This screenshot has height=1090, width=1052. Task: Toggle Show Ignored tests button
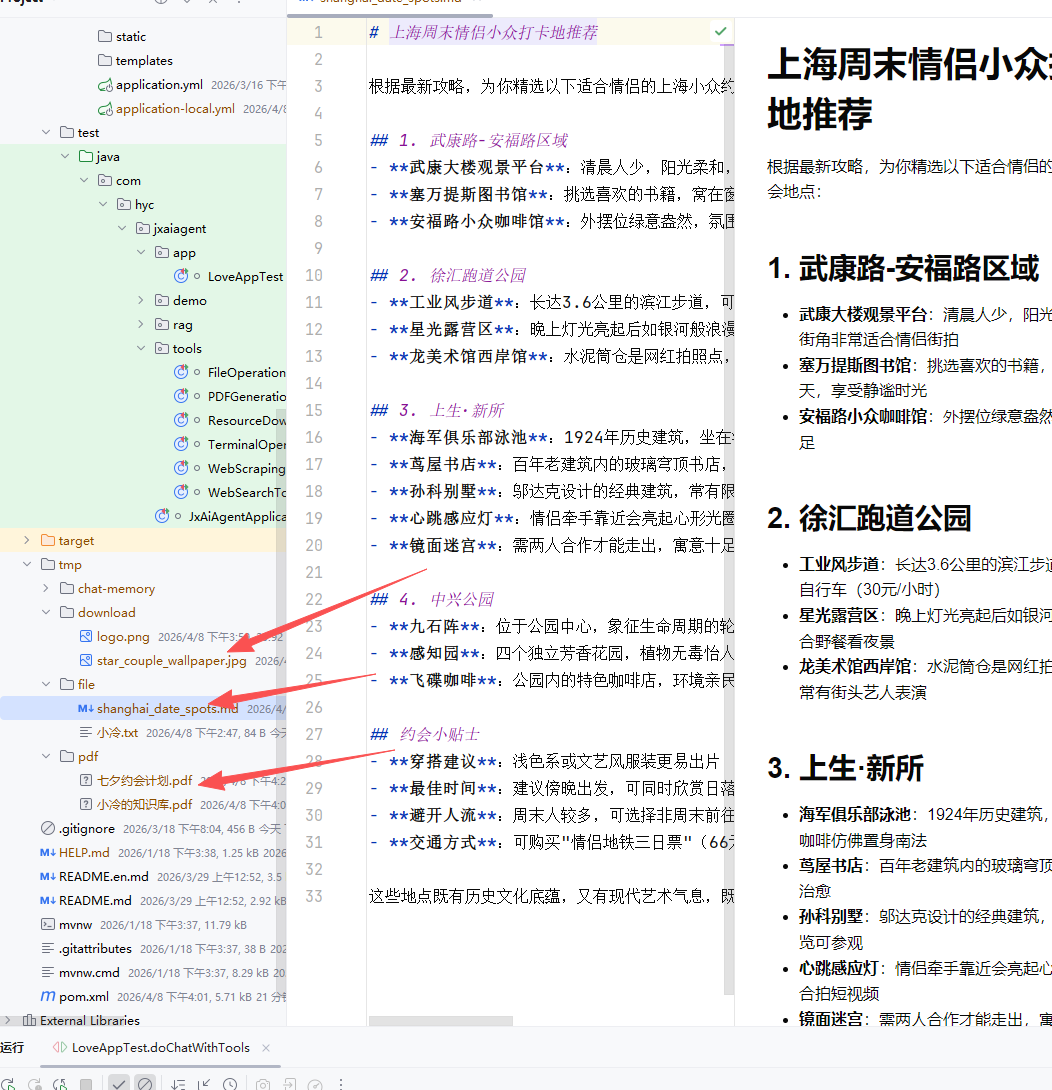pyautogui.click(x=145, y=1084)
